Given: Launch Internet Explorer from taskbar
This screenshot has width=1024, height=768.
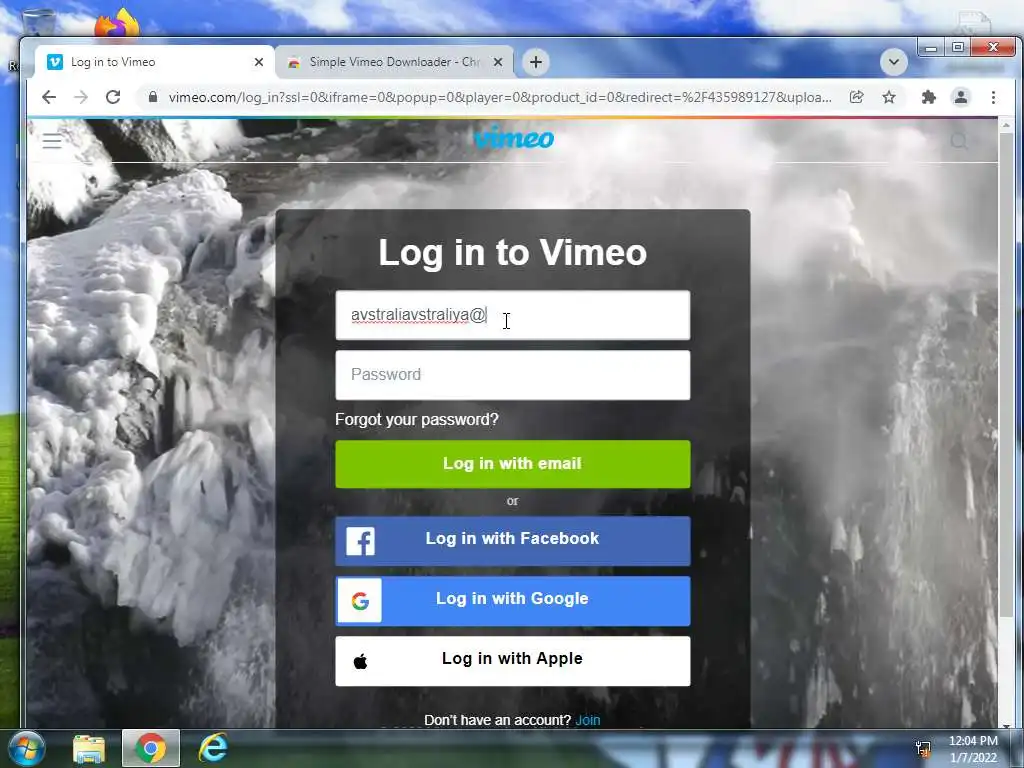Looking at the screenshot, I should [x=213, y=748].
